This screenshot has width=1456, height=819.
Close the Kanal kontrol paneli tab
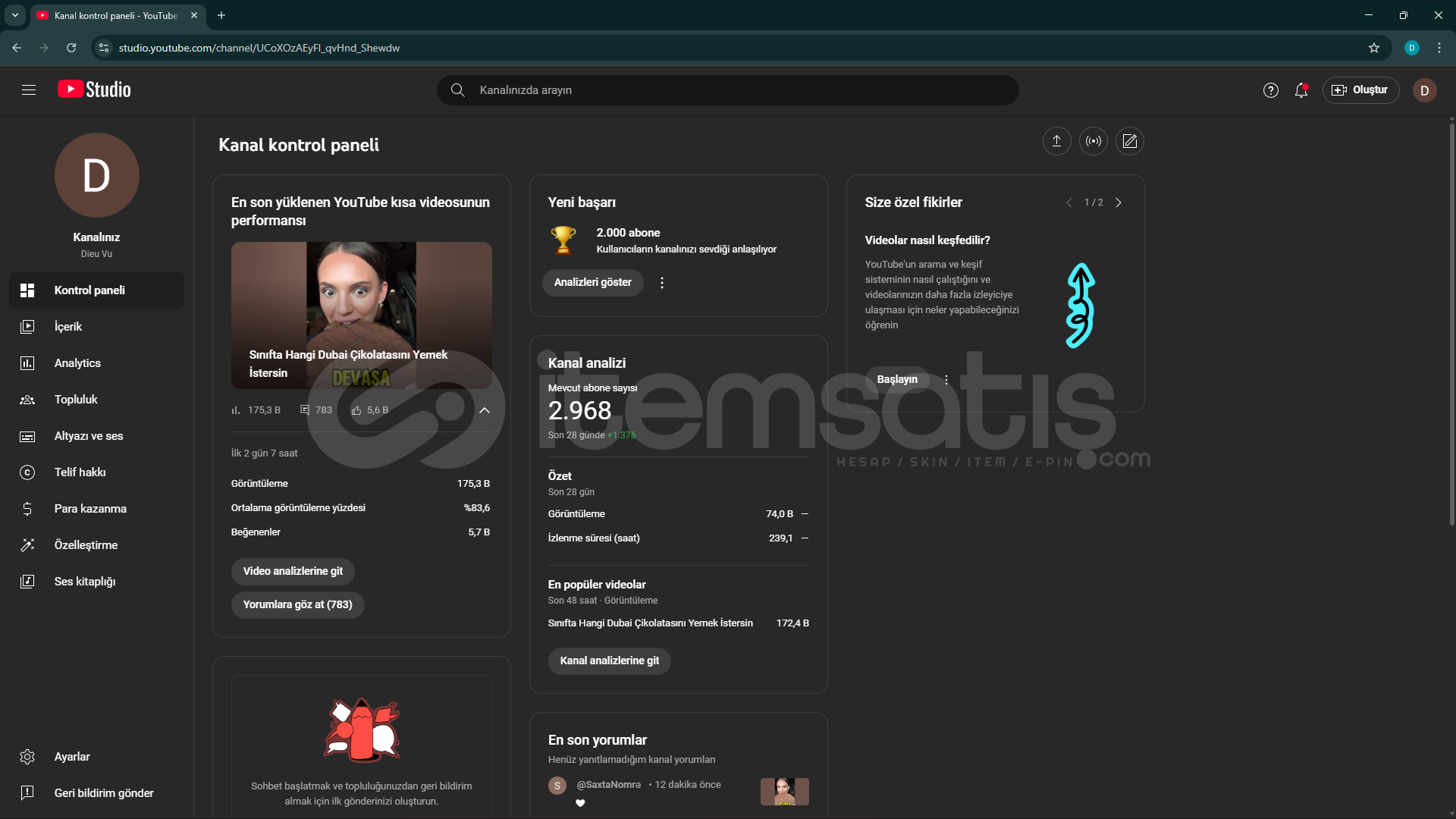[194, 15]
